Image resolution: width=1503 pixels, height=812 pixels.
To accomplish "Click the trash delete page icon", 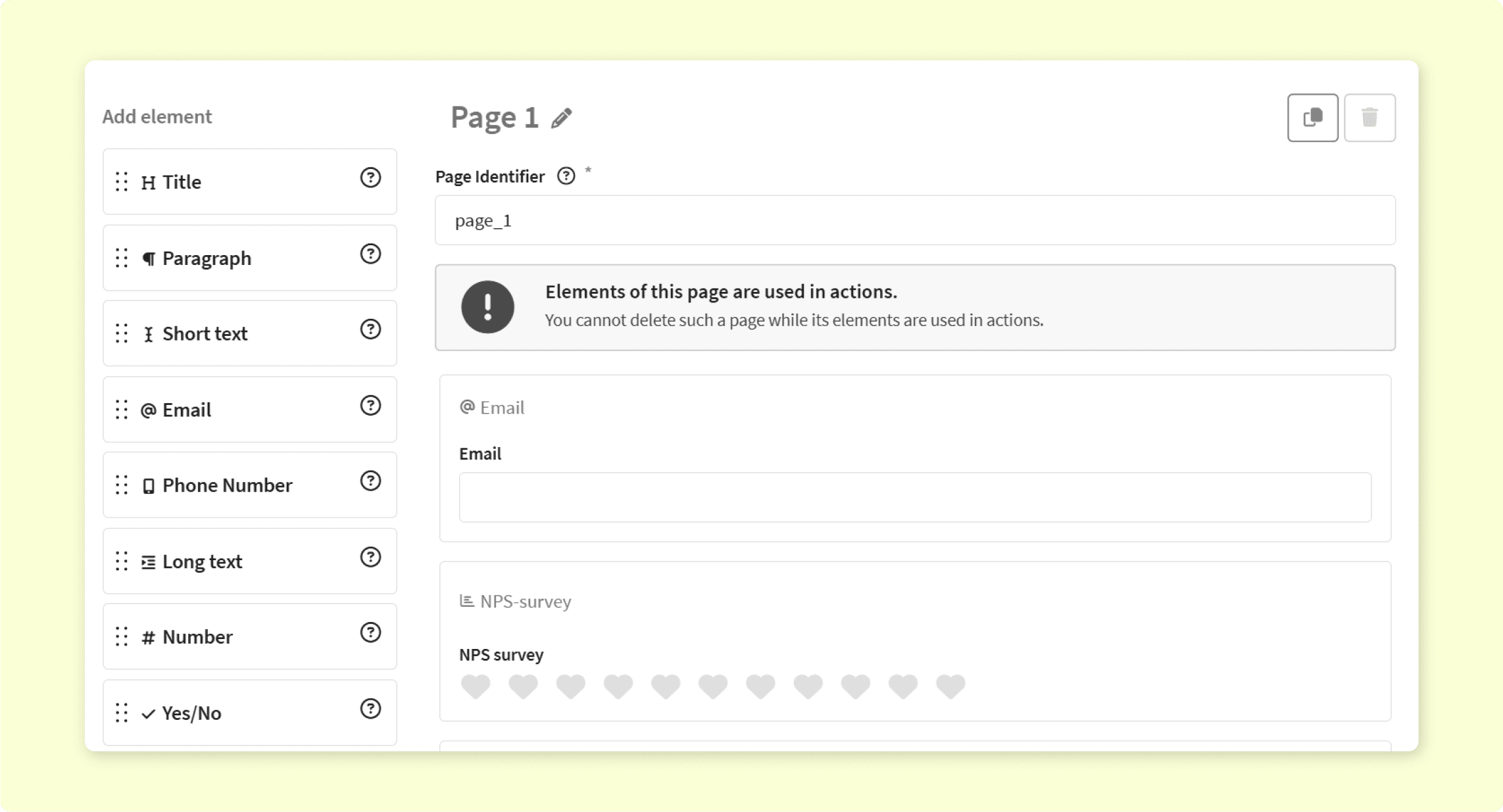I will click(x=1369, y=118).
